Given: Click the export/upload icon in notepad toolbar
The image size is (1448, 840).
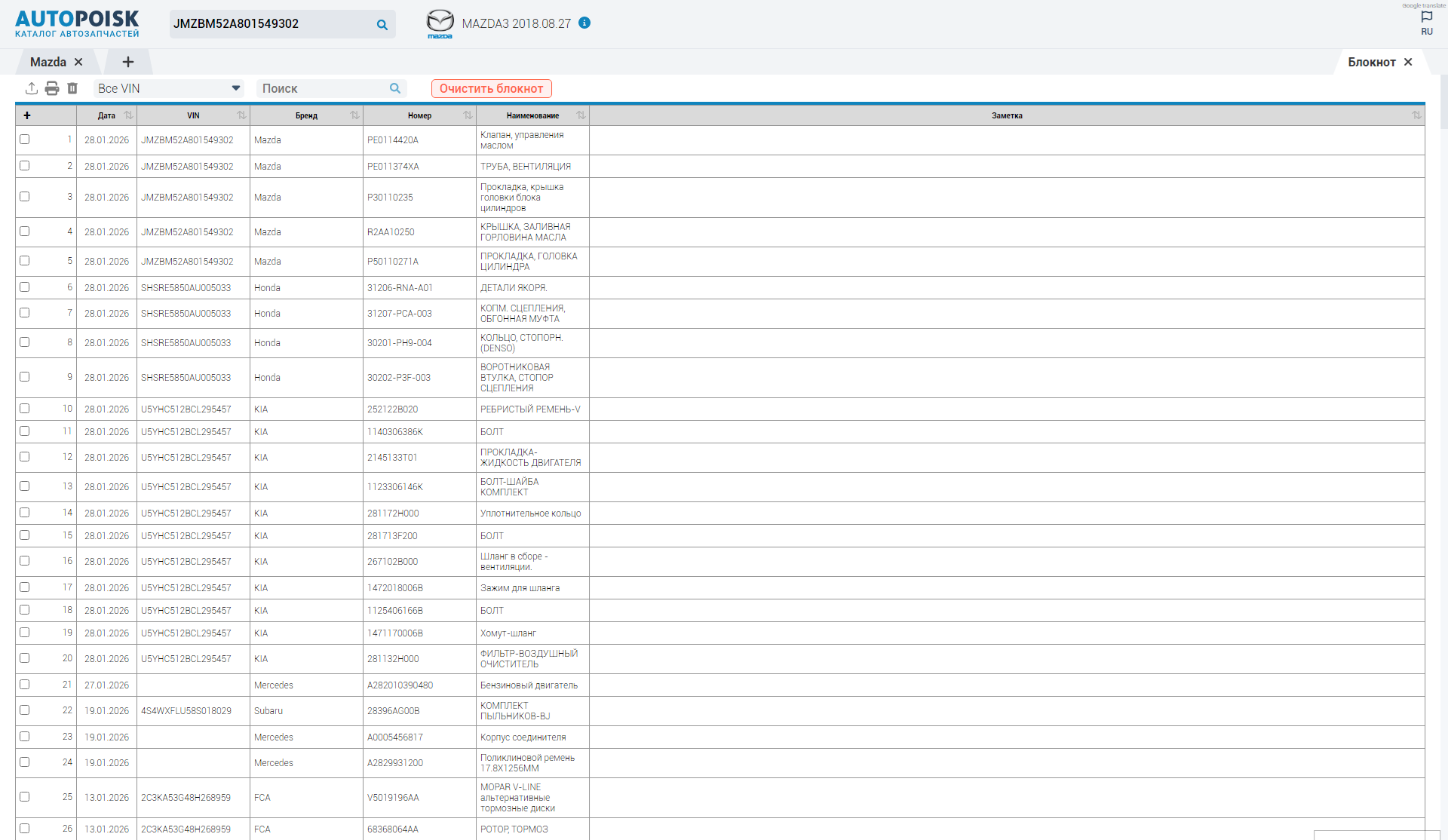Looking at the screenshot, I should tap(32, 88).
